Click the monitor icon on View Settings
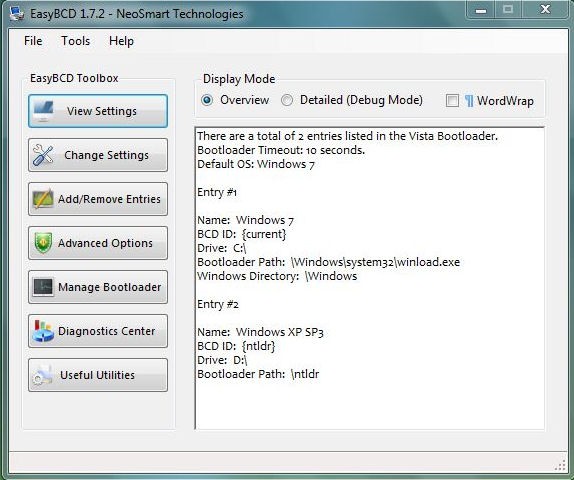 pos(44,111)
